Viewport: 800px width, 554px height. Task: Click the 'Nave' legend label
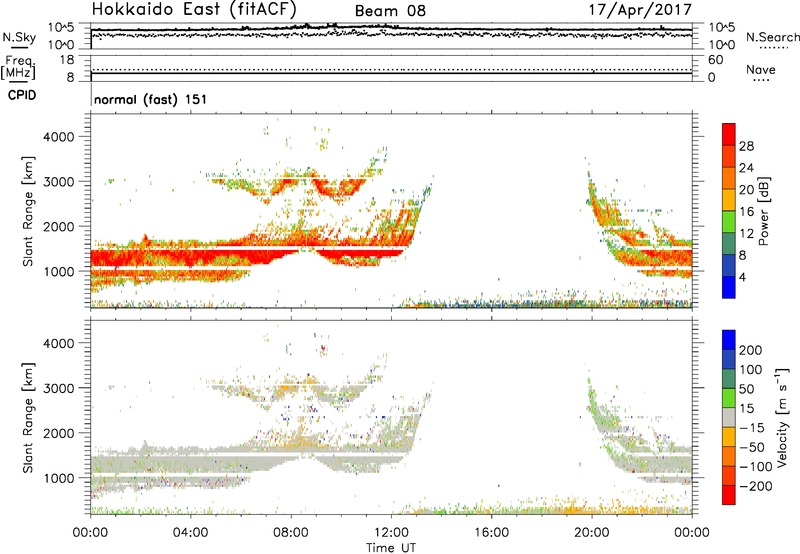click(x=761, y=69)
